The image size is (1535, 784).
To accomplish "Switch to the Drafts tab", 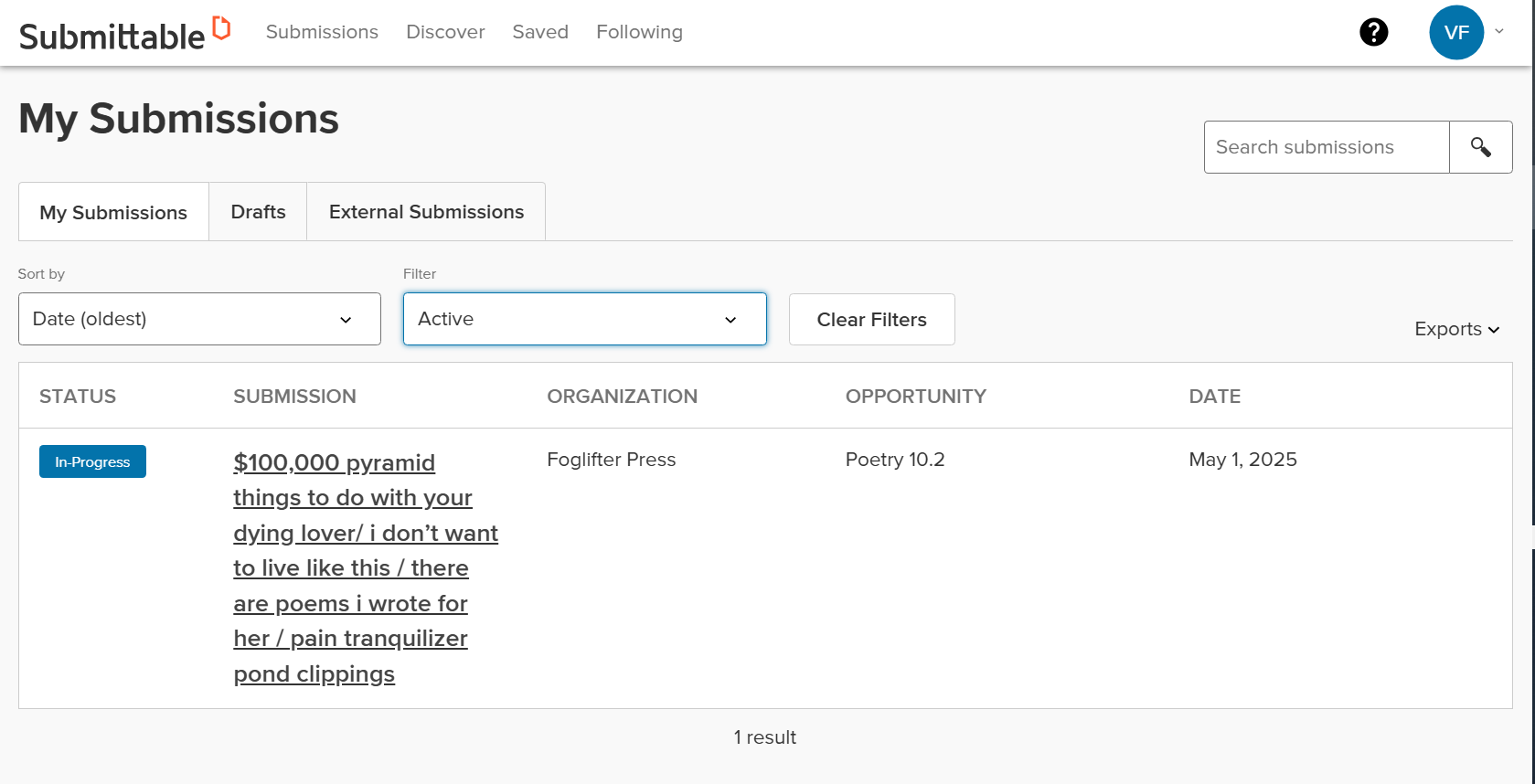I will pyautogui.click(x=258, y=212).
